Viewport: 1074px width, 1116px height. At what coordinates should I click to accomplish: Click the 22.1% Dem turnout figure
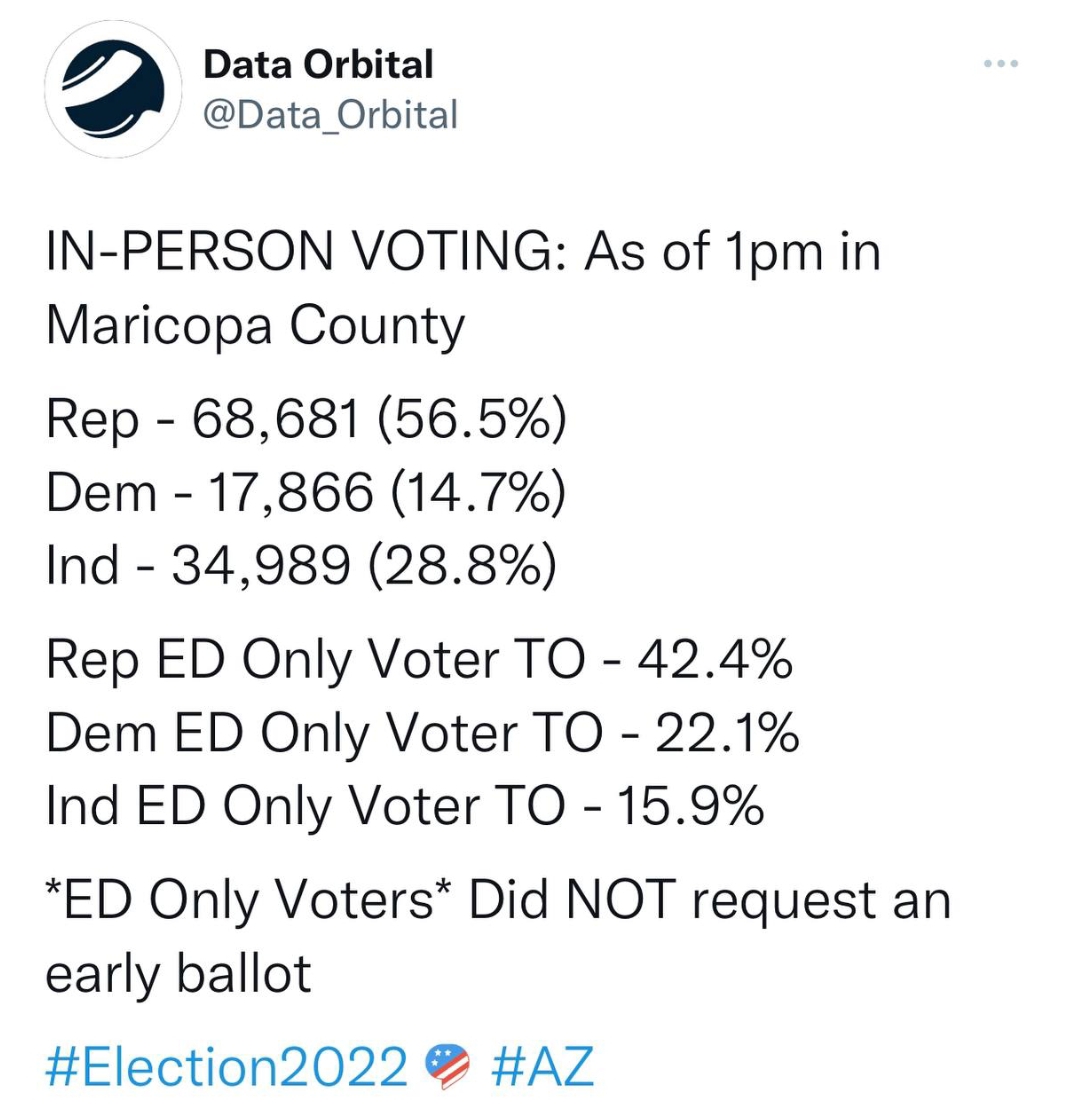(727, 732)
